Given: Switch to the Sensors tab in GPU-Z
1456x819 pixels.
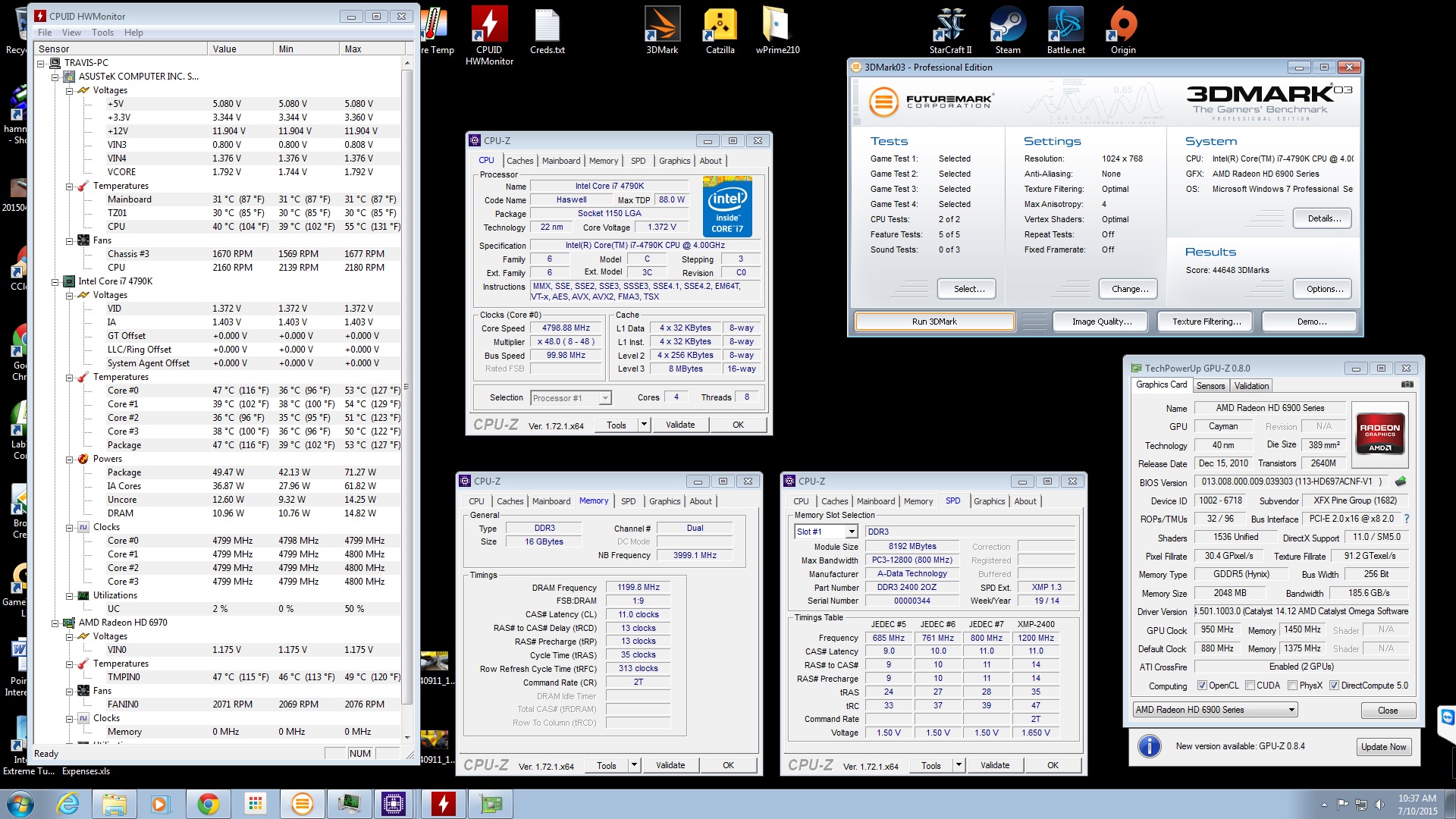Looking at the screenshot, I should coord(1210,386).
